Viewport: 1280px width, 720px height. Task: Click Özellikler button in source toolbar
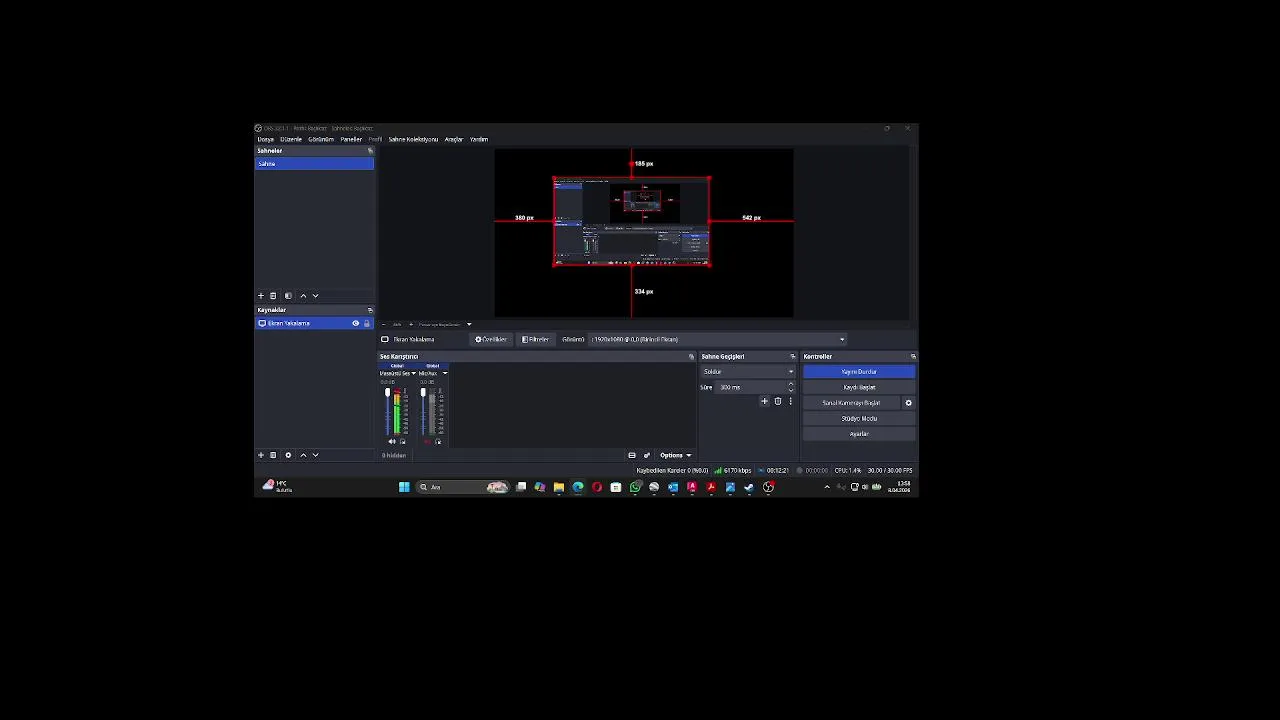point(491,339)
